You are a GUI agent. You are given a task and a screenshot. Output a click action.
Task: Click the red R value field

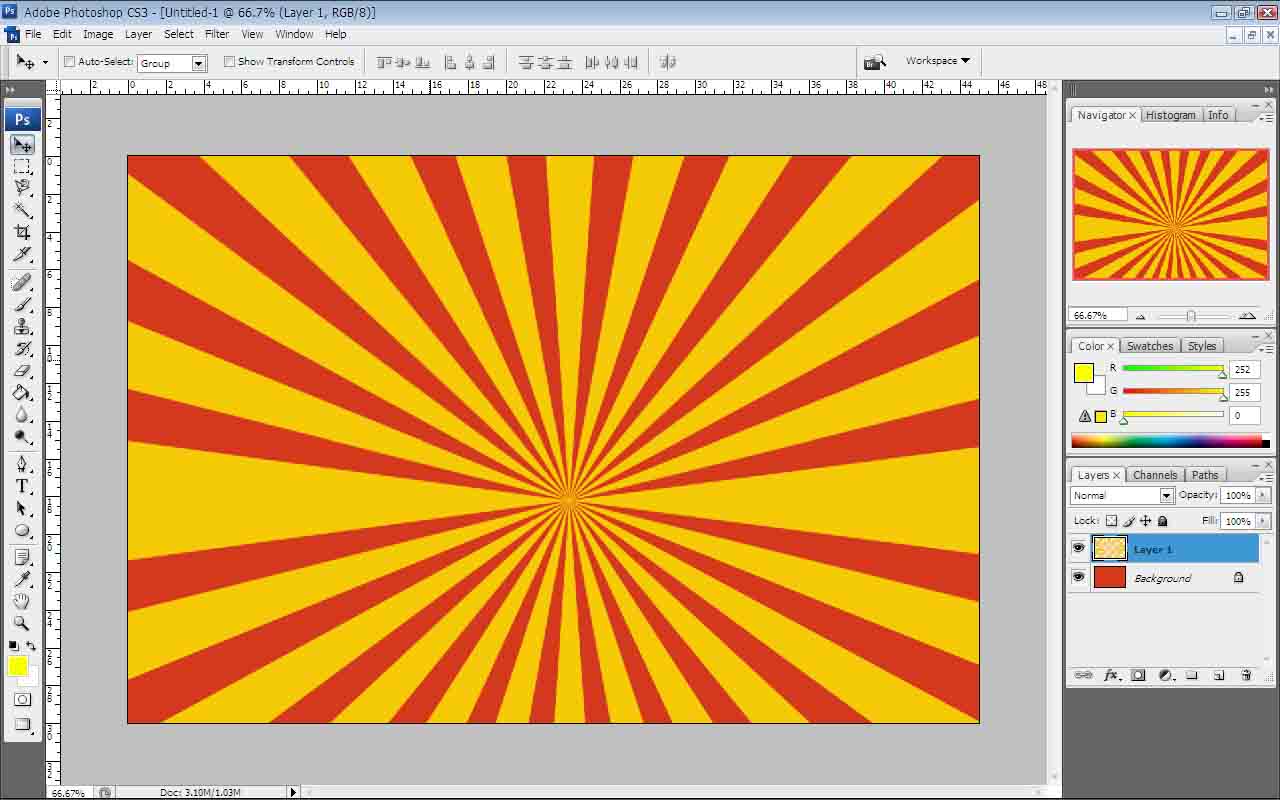(1244, 369)
